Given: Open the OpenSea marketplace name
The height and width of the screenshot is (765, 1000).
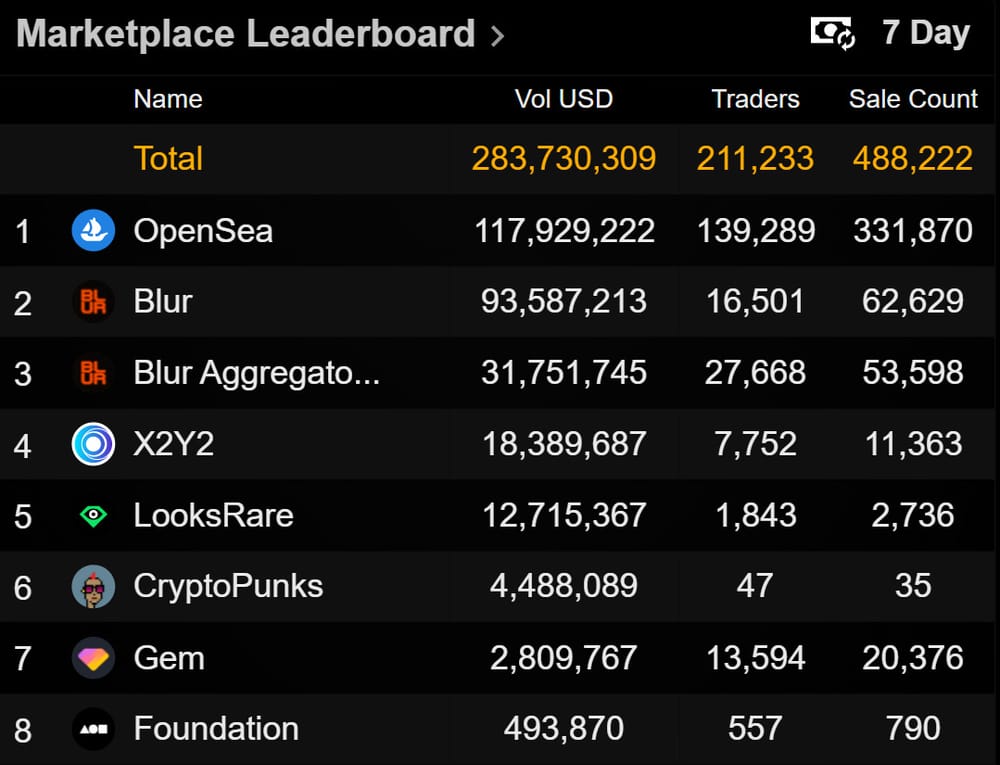Looking at the screenshot, I should point(203,231).
